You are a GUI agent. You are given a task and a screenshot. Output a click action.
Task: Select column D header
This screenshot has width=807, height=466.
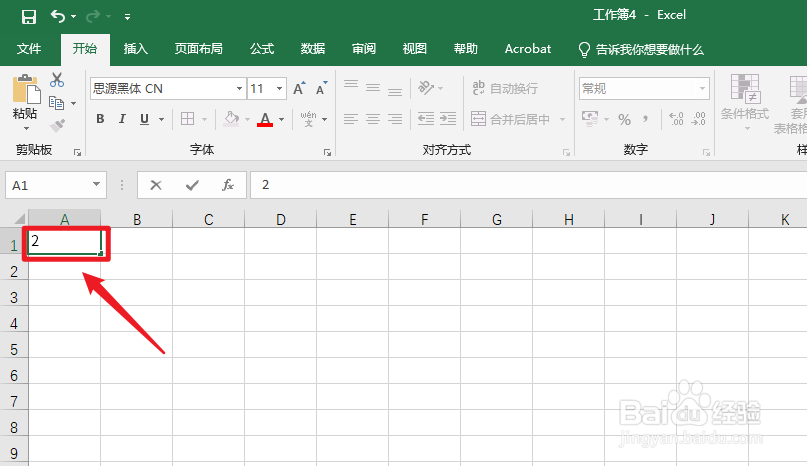click(280, 219)
